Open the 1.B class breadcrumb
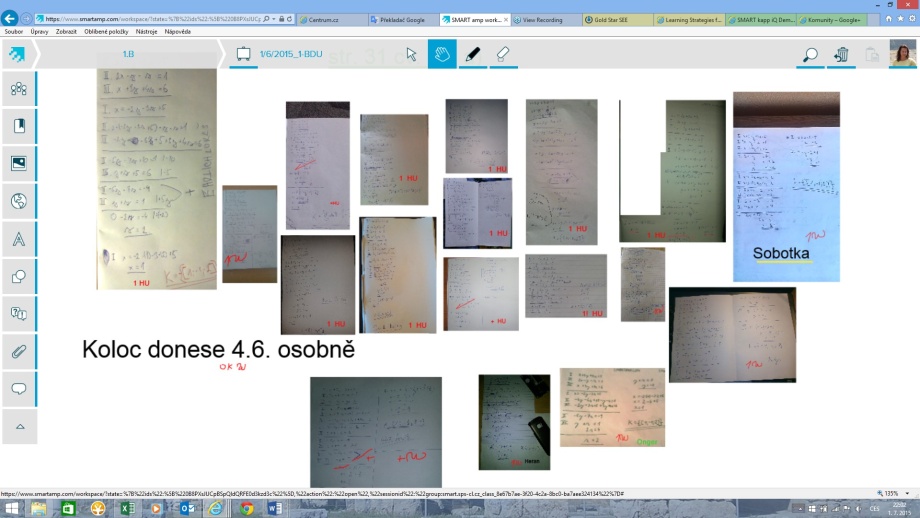 click(x=128, y=54)
